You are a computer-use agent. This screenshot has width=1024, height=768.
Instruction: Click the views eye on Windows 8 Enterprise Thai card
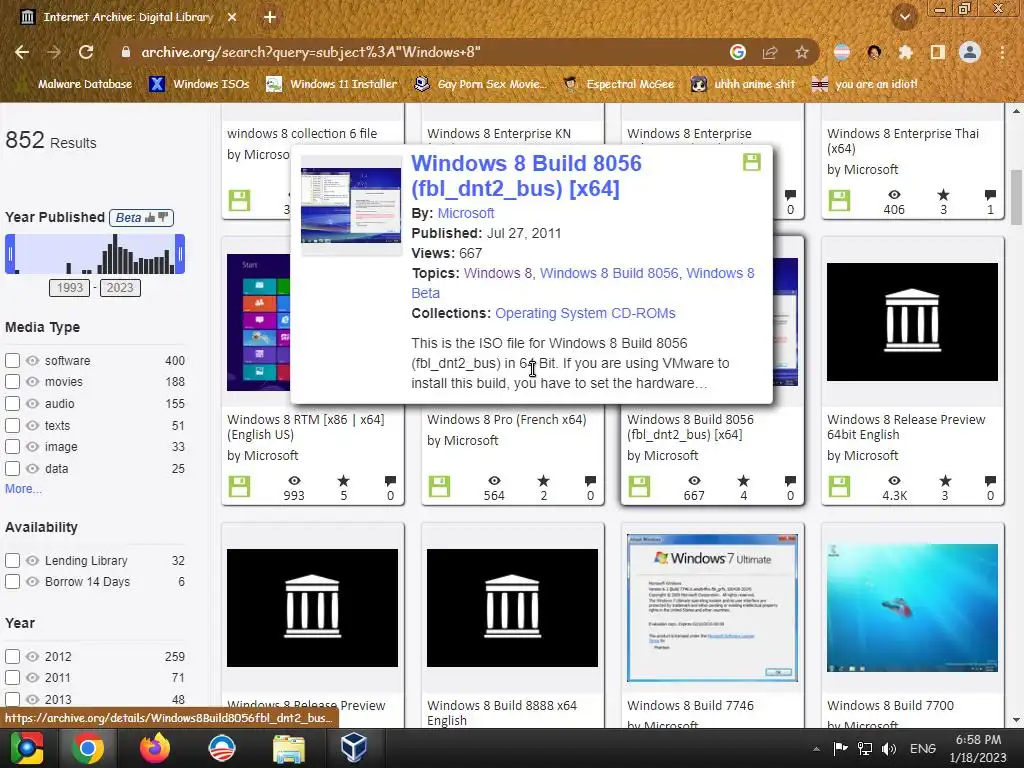coord(894,195)
